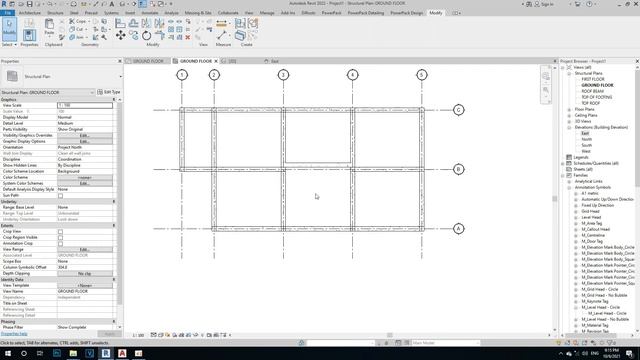Select the Measure Between Two References tool
The height and width of the screenshot is (360, 640).
point(221,36)
